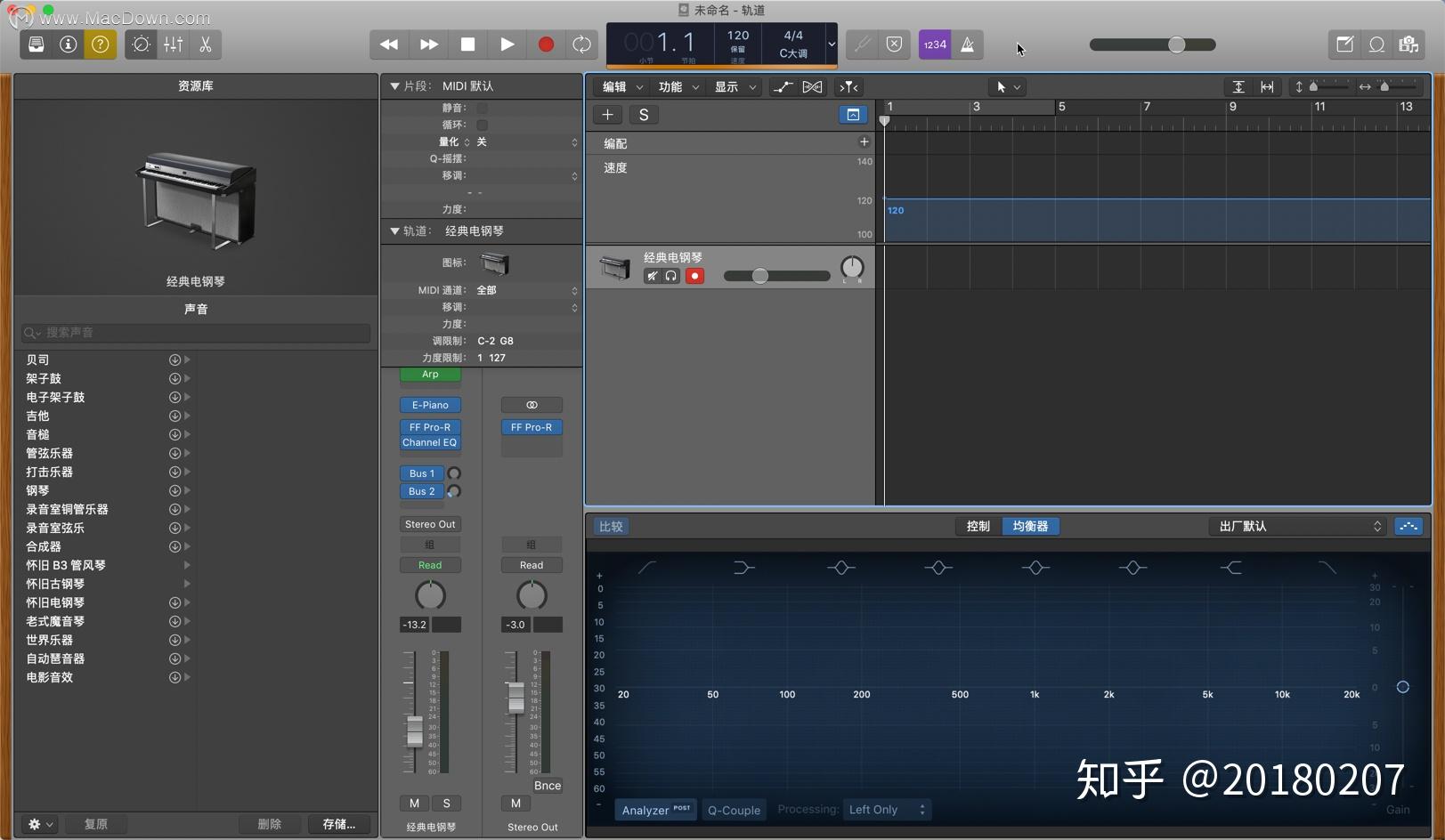1445x840 pixels.
Task: Click the 搜索声音 search field
Action: point(196,332)
